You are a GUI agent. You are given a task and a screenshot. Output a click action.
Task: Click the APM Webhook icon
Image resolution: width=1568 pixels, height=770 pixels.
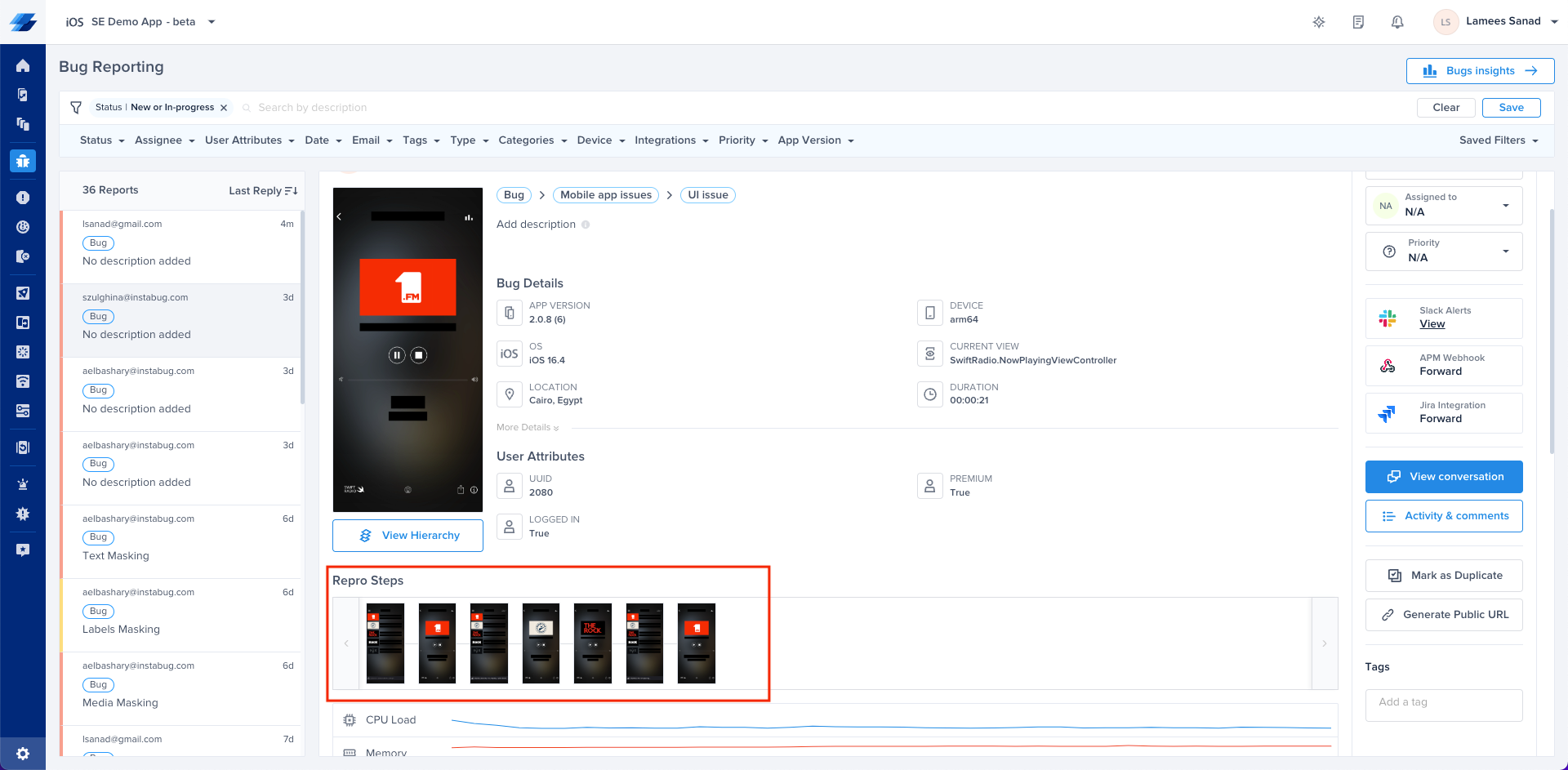(1387, 365)
